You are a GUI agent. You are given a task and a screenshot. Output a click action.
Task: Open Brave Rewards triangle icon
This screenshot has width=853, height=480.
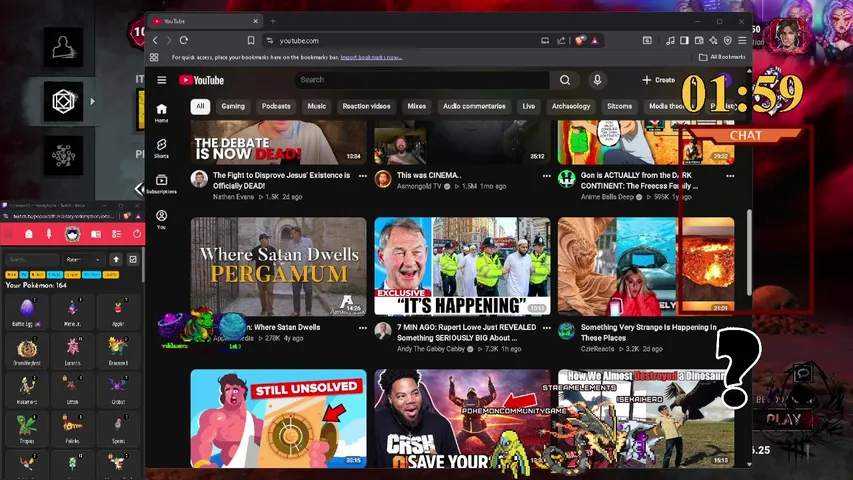[x=595, y=40]
